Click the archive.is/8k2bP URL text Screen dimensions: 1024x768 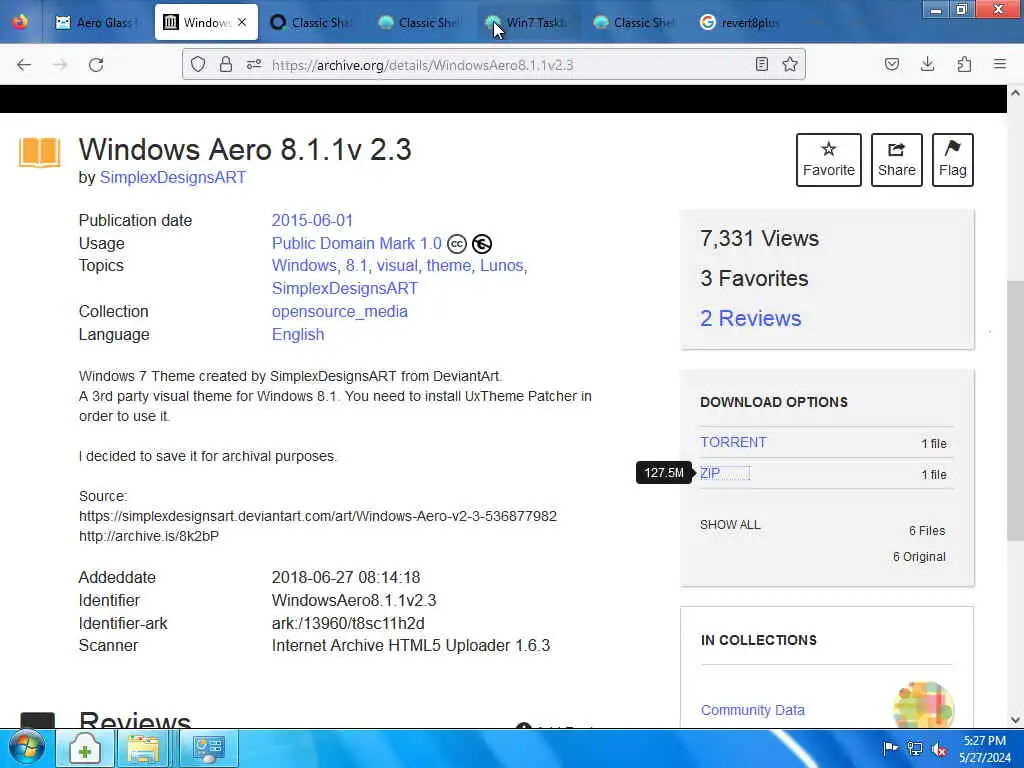[x=149, y=536]
